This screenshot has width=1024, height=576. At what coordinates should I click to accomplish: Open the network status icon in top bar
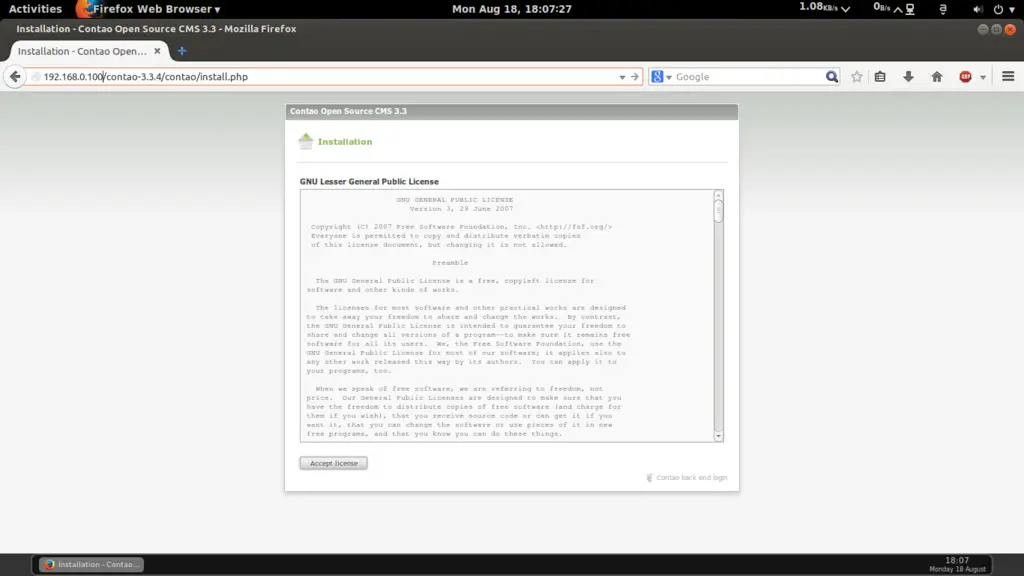point(910,9)
